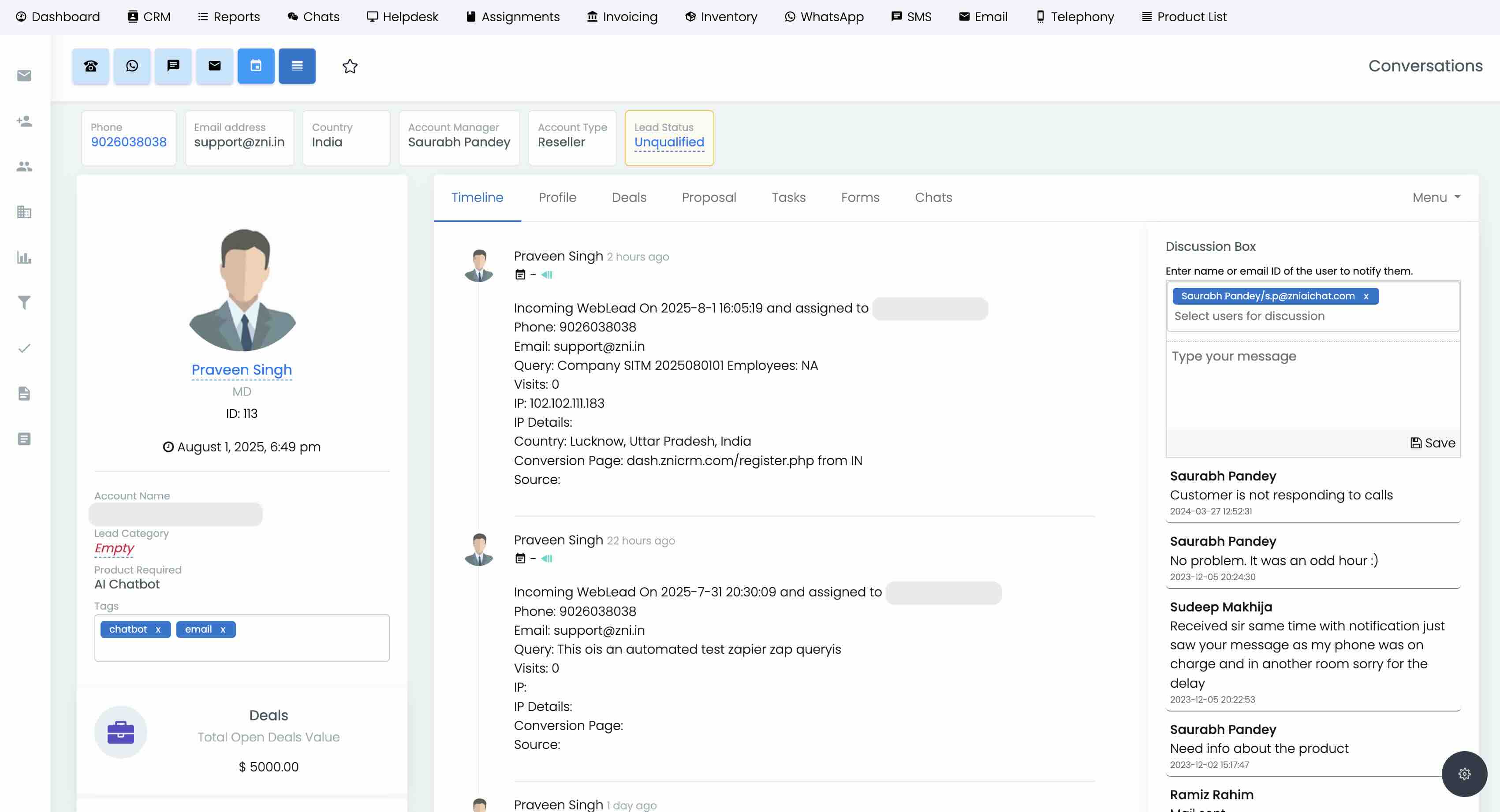Image resolution: width=1500 pixels, height=812 pixels.
Task: Open WhatsApp chat from the lead action icons
Action: pos(131,66)
